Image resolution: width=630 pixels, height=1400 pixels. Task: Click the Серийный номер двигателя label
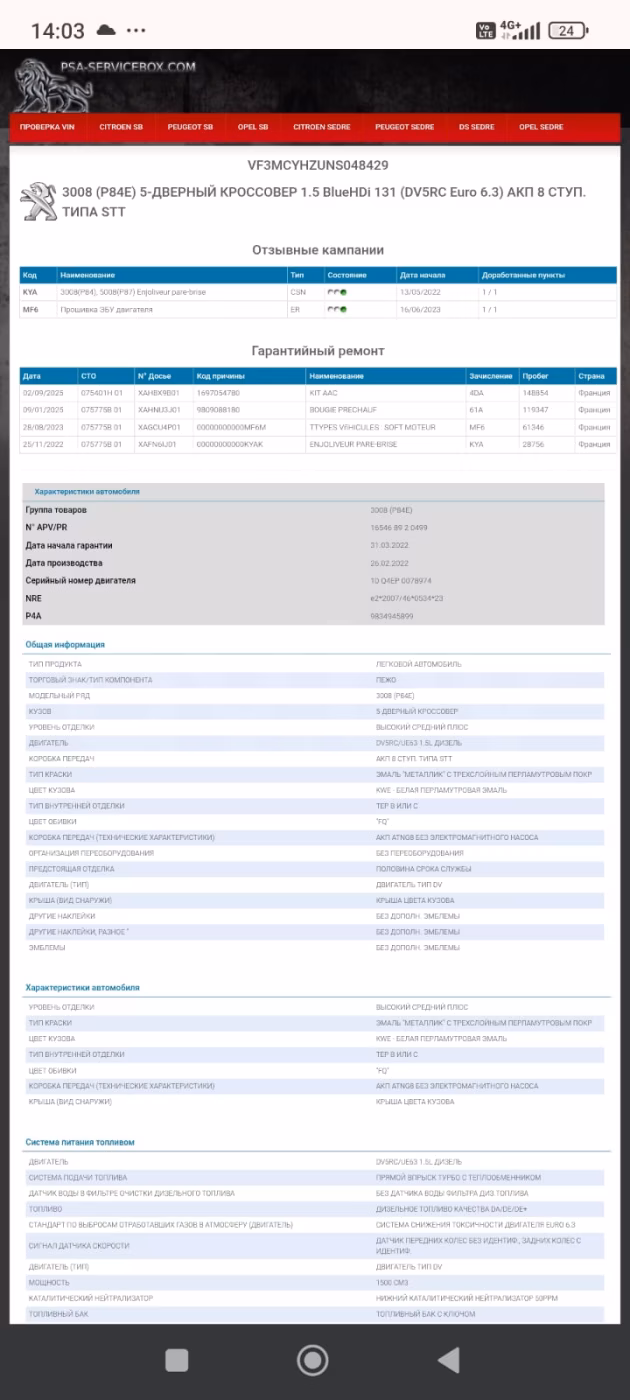[x=80, y=580]
